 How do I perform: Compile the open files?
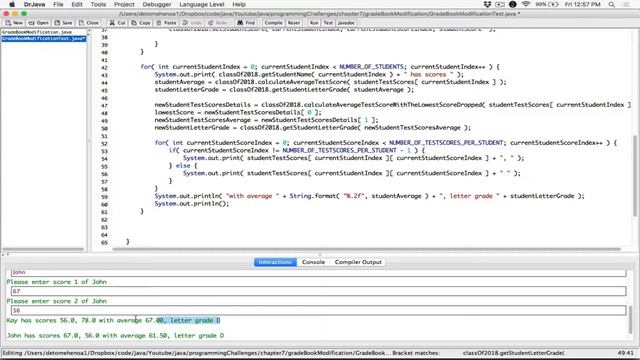[x=273, y=23]
